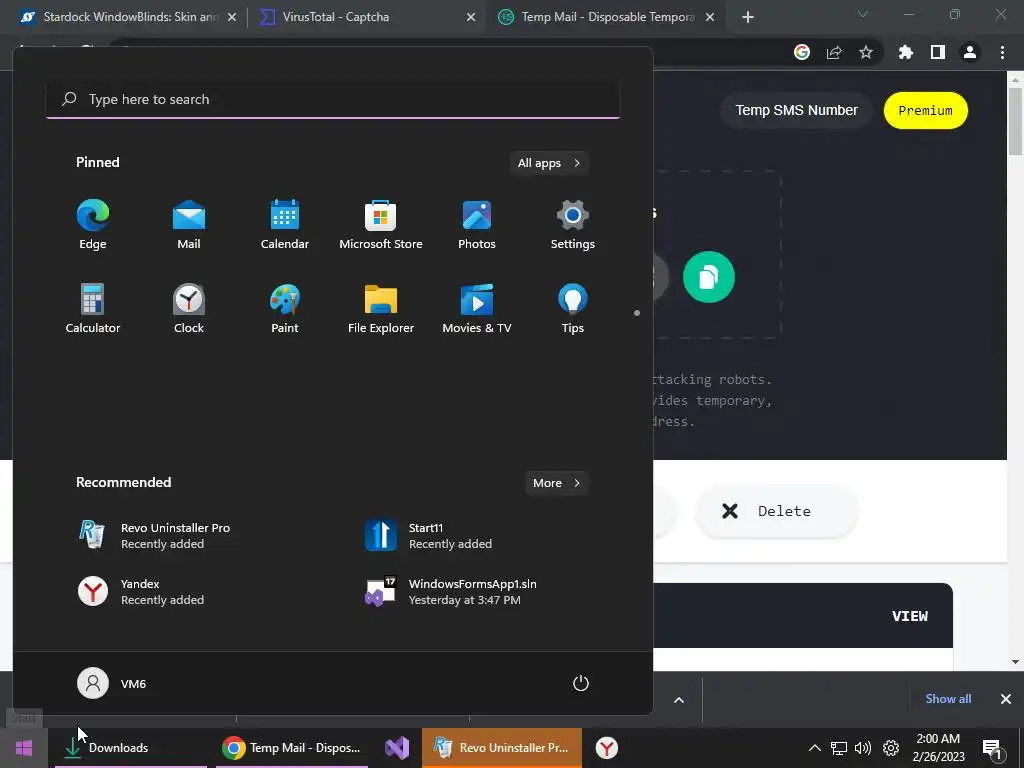Open Settings from pinned apps
The image size is (1024, 768).
pos(573,225)
